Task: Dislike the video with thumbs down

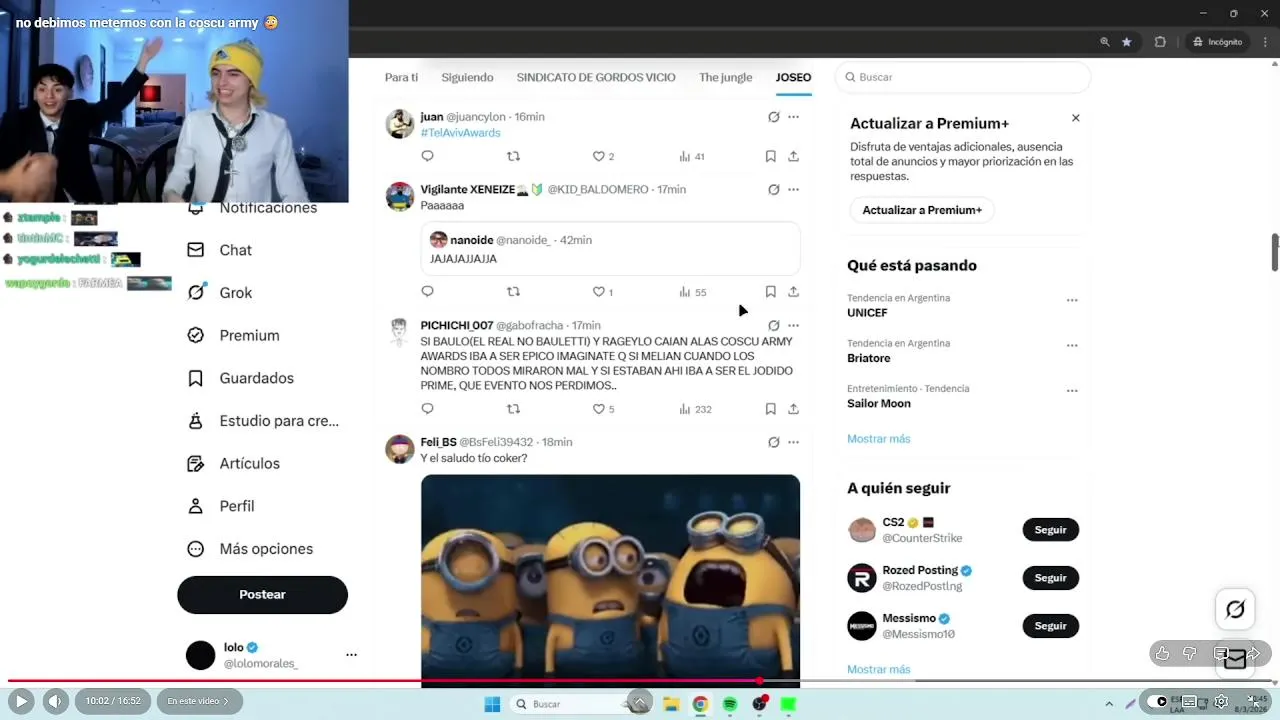Action: [x=1190, y=654]
